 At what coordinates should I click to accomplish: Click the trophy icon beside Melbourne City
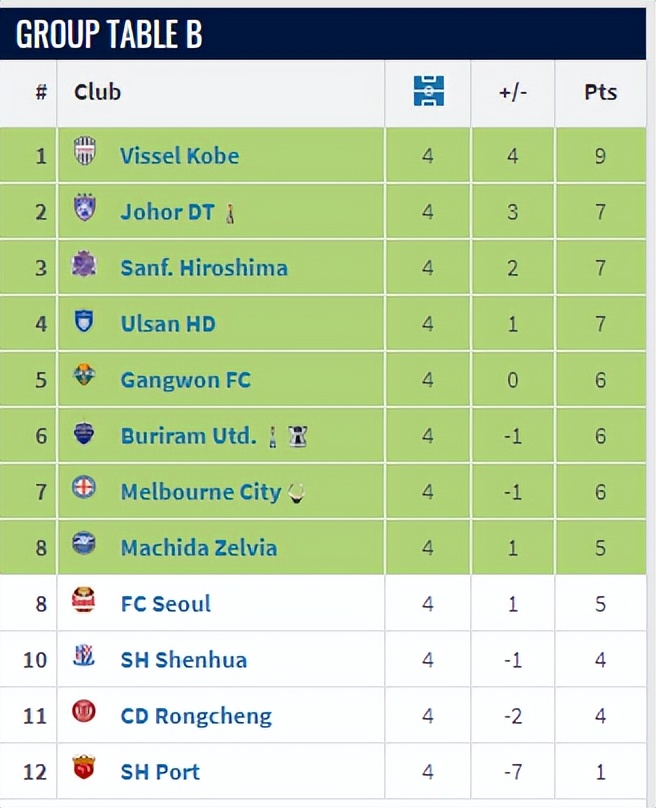(296, 493)
